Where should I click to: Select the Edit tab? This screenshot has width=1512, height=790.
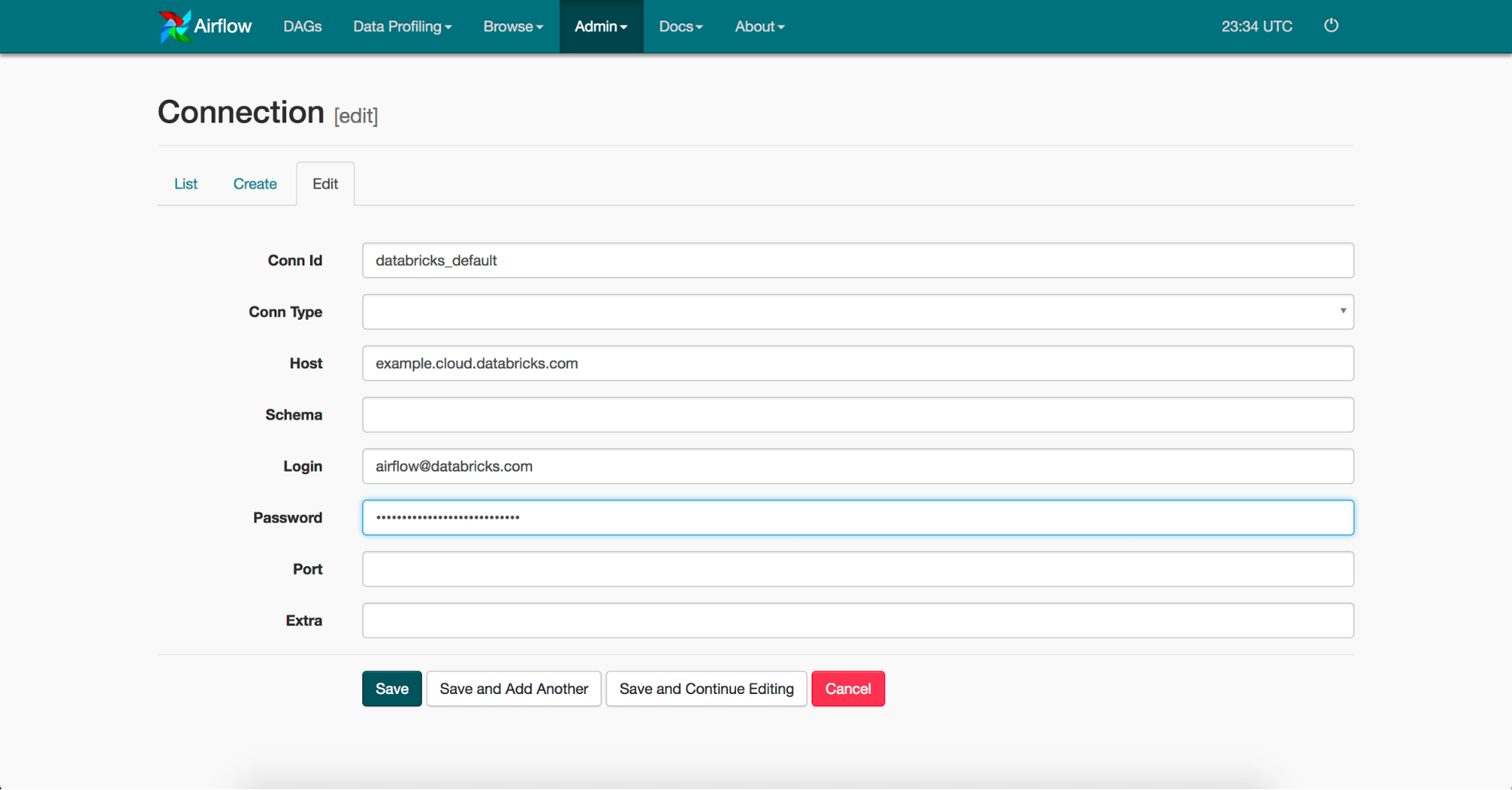pos(325,184)
